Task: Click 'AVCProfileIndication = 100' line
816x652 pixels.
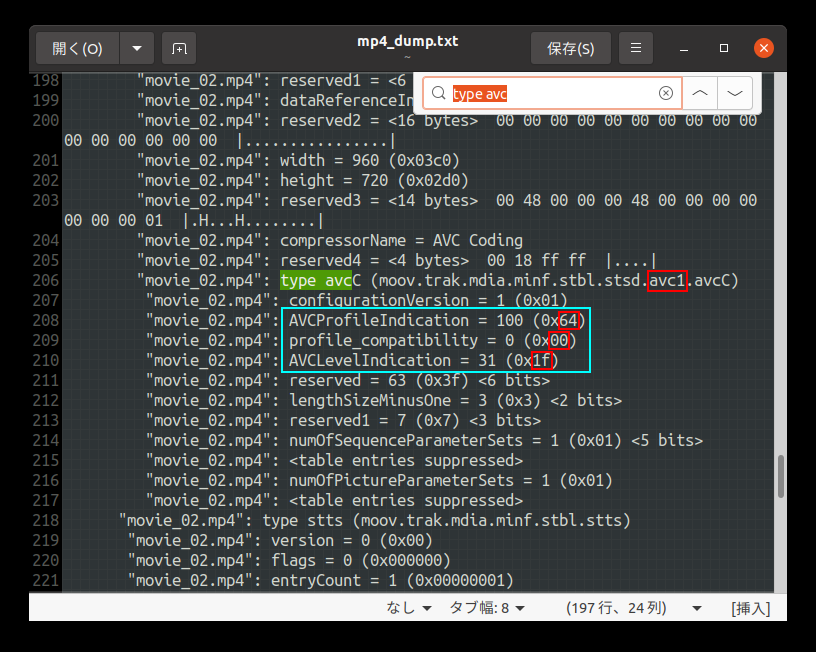Action: click(x=437, y=321)
